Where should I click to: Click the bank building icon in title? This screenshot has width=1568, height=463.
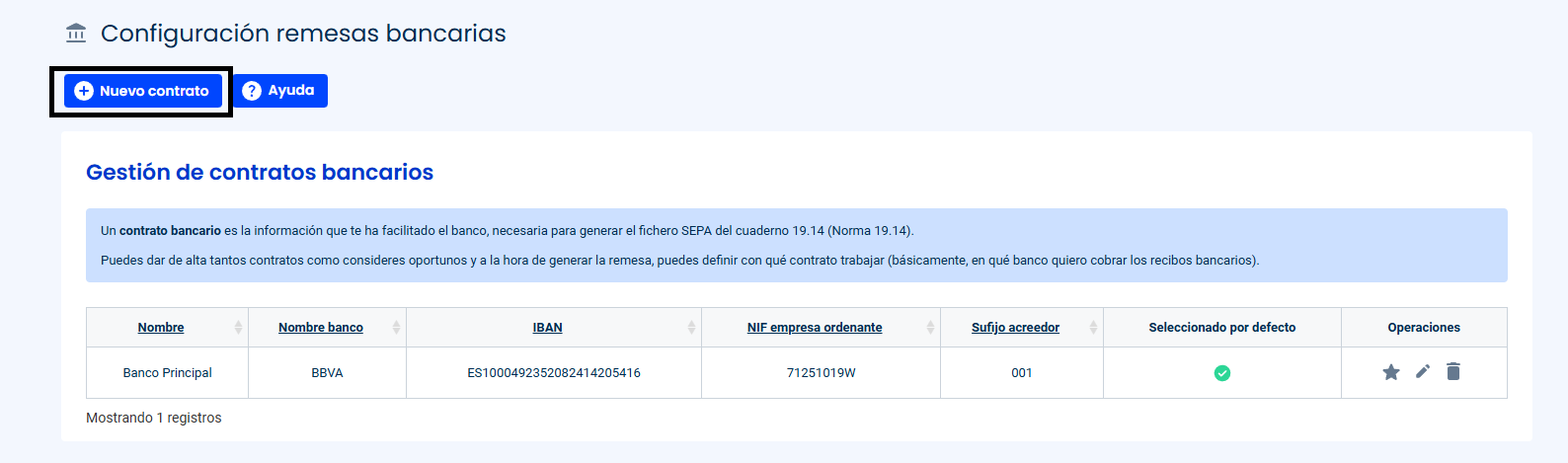coord(76,34)
